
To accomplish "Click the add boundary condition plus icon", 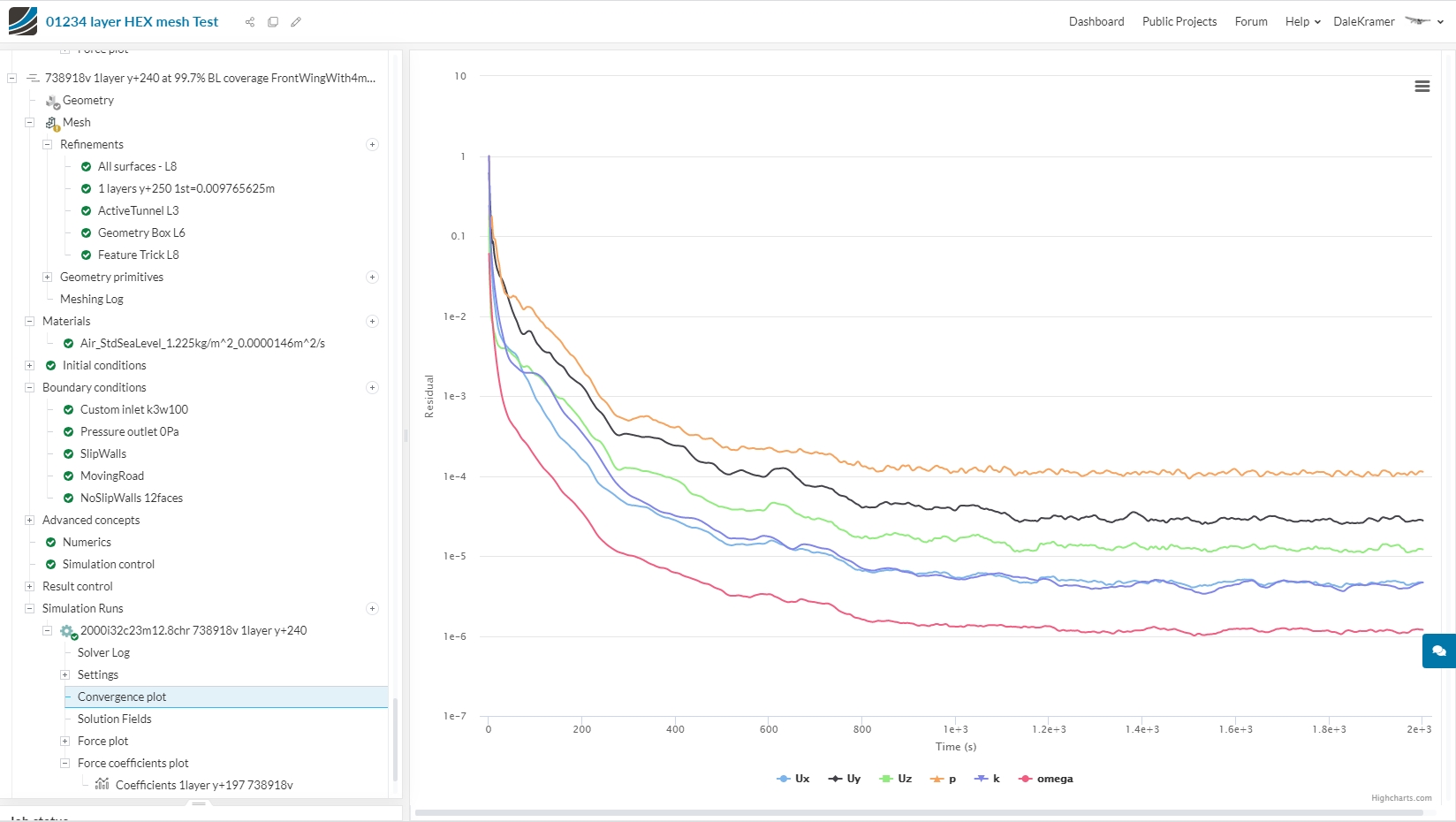I will coord(372,388).
